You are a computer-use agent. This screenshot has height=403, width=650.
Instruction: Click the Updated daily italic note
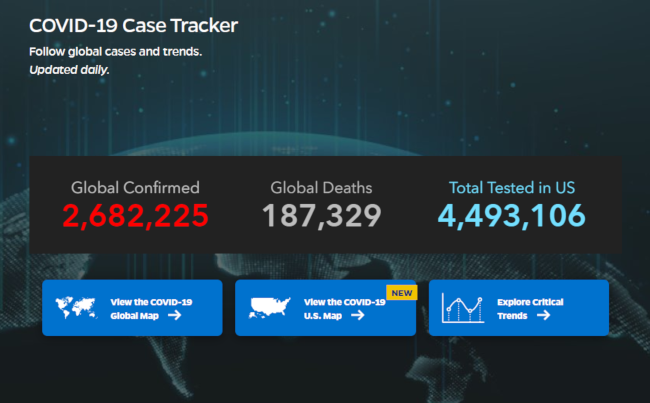(69, 70)
